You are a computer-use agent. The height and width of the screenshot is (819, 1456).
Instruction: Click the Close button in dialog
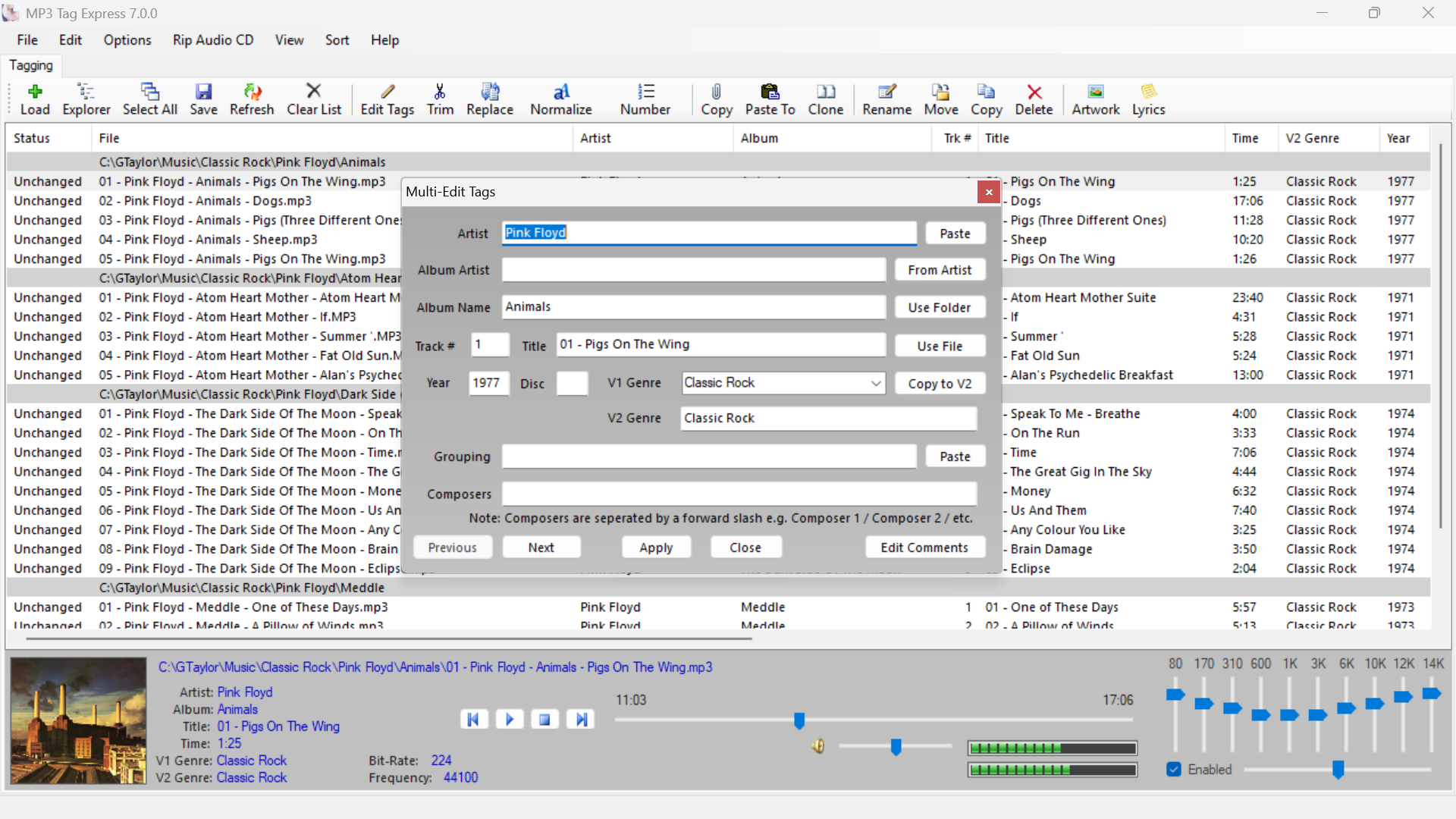pyautogui.click(x=745, y=548)
